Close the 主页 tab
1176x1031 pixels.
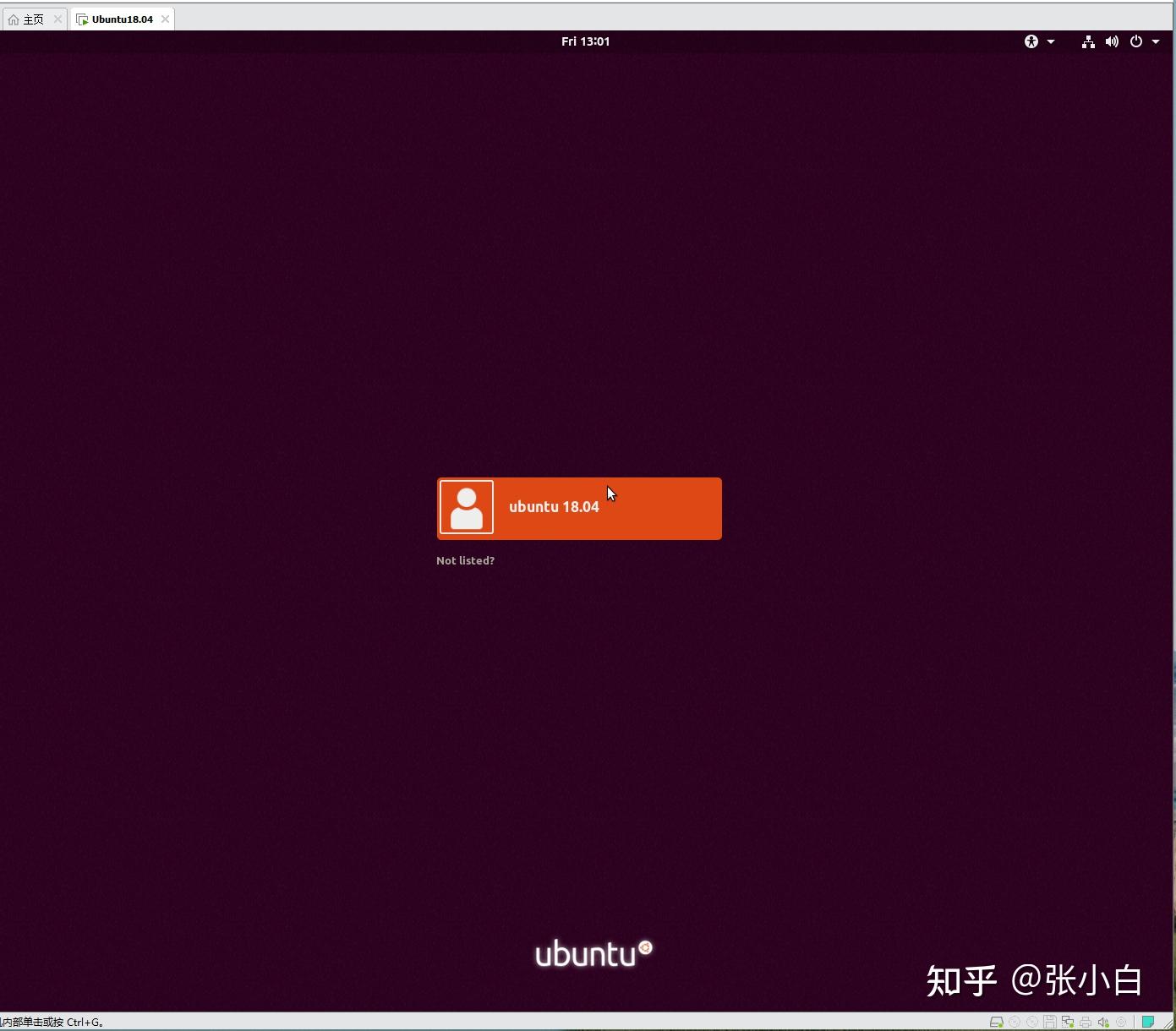coord(57,19)
